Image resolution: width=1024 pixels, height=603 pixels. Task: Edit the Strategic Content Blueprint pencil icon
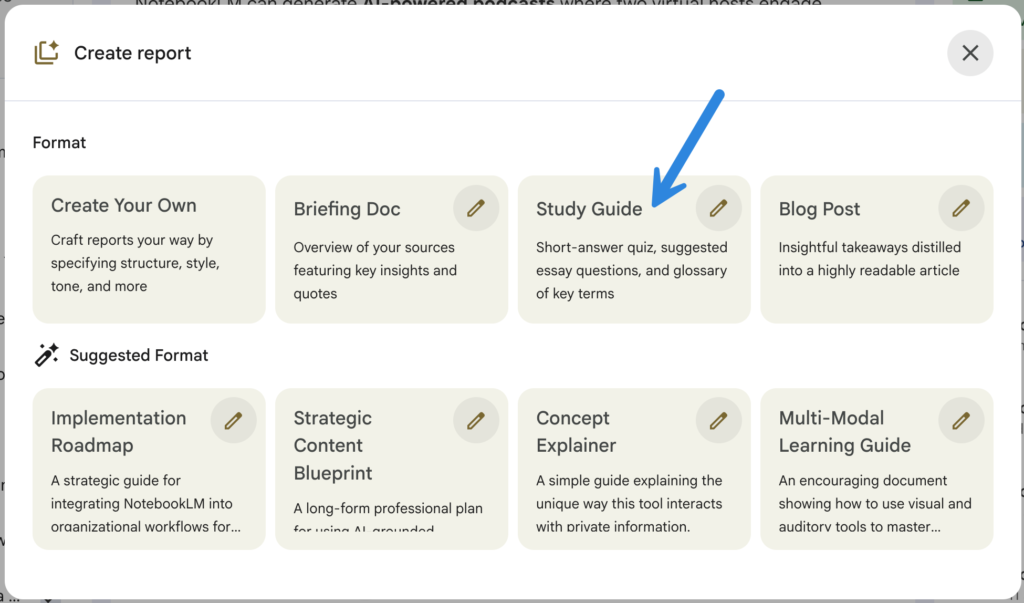click(476, 421)
